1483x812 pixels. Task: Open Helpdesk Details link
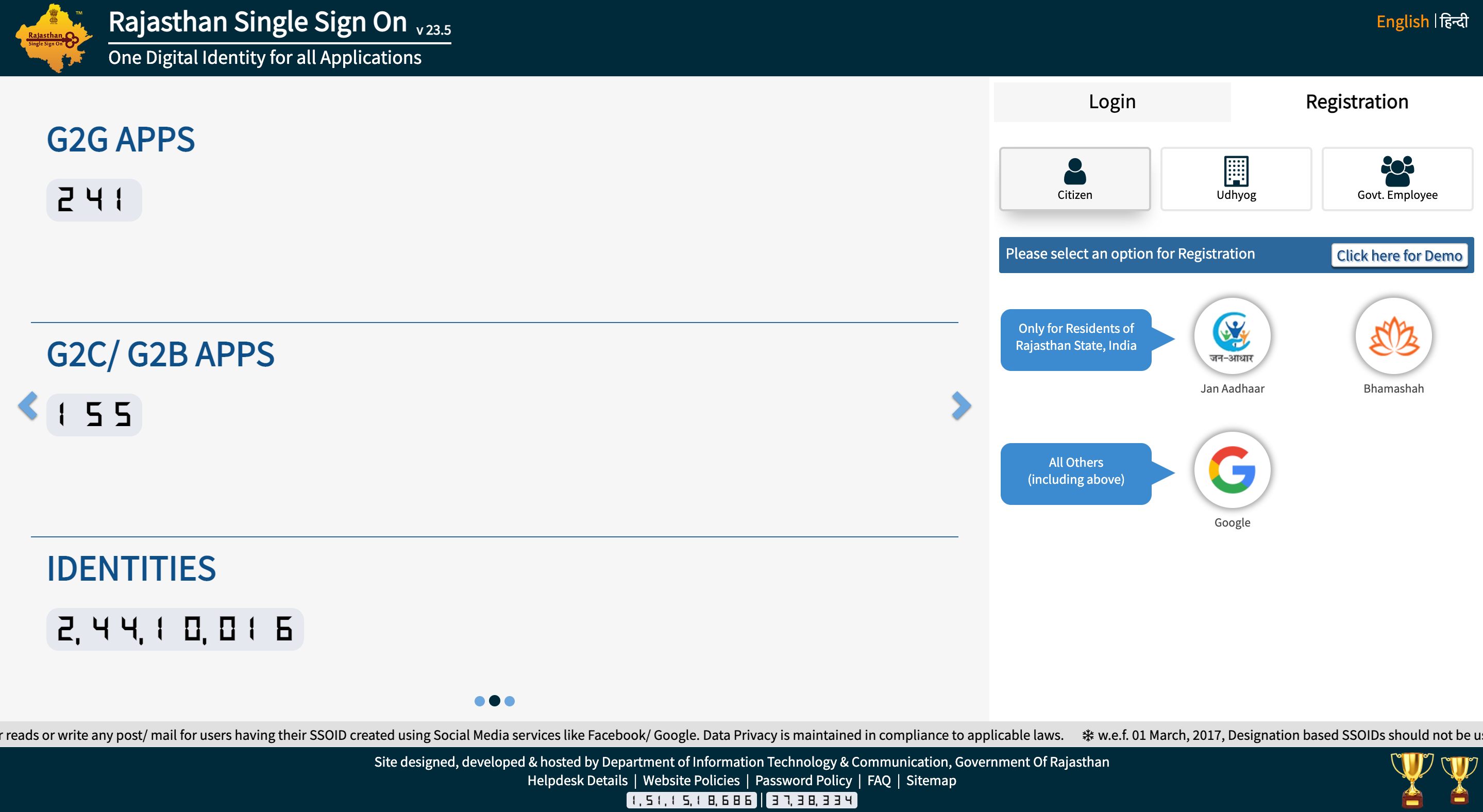578,781
